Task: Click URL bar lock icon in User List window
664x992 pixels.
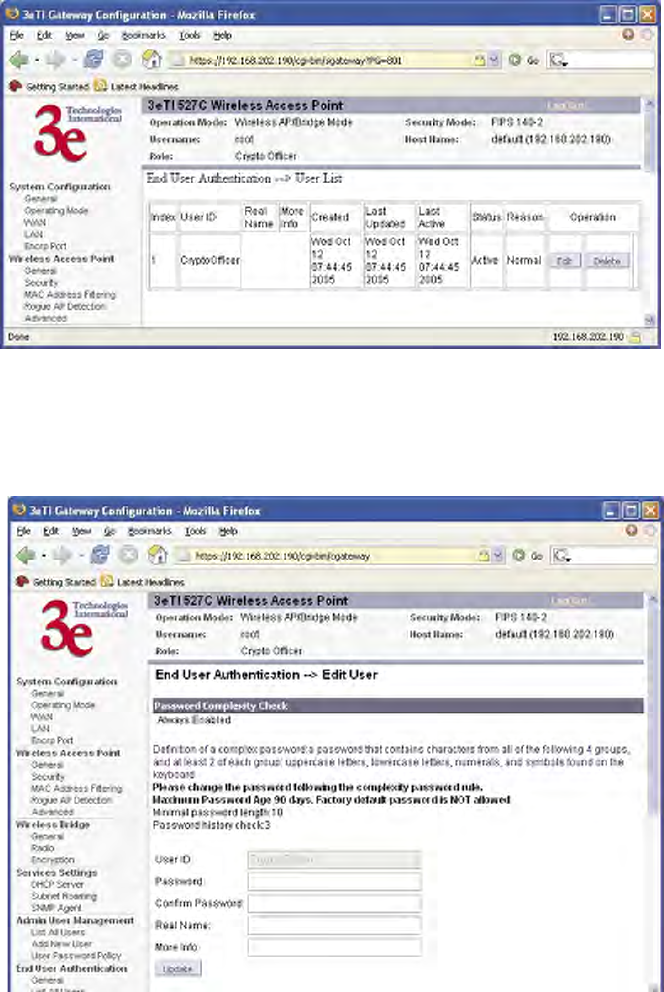Action: click(x=479, y=60)
